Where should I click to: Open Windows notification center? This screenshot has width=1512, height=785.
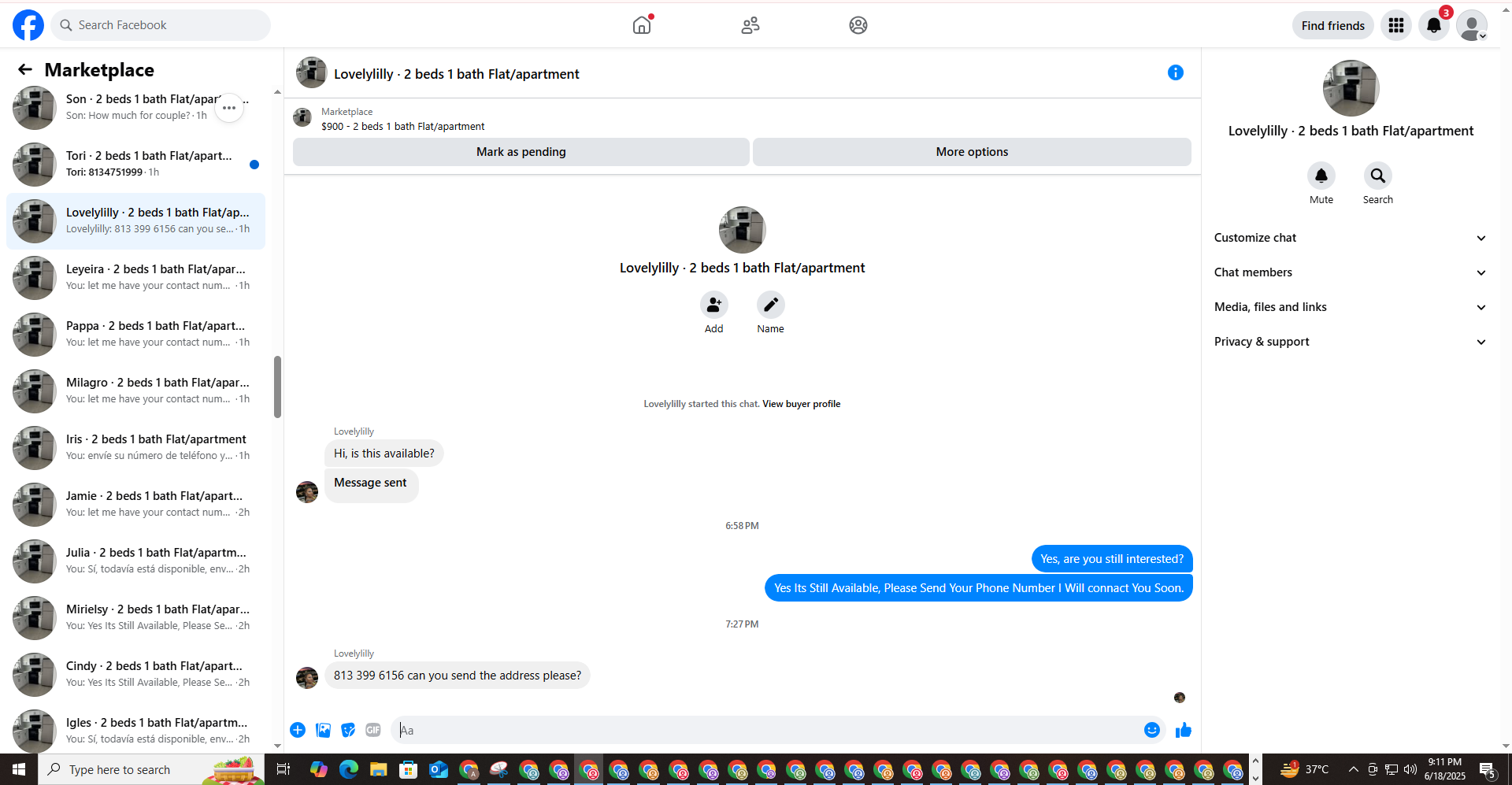pyautogui.click(x=1488, y=769)
